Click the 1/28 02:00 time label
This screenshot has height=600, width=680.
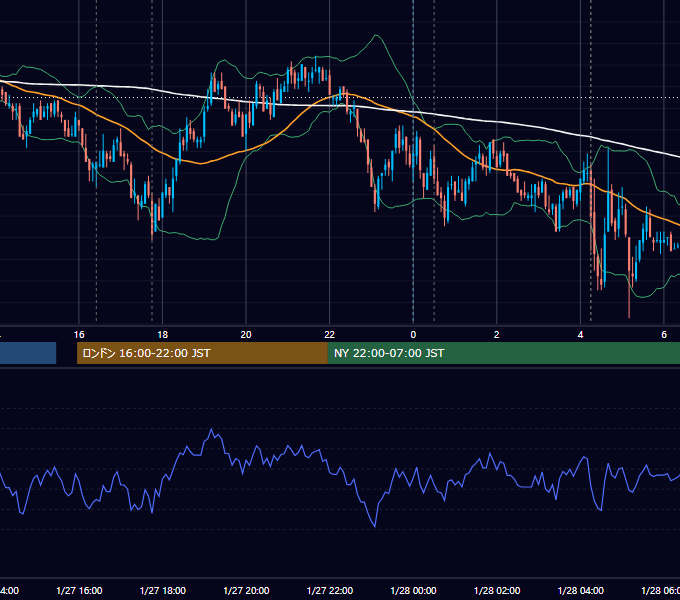pyautogui.click(x=497, y=590)
